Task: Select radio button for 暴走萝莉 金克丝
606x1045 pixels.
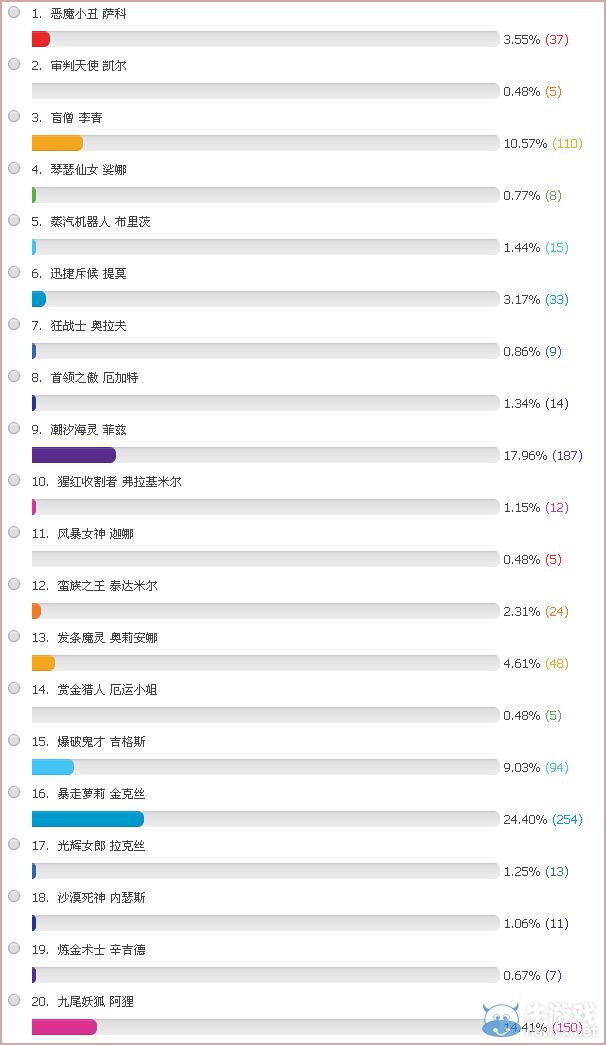Action: click(14, 792)
